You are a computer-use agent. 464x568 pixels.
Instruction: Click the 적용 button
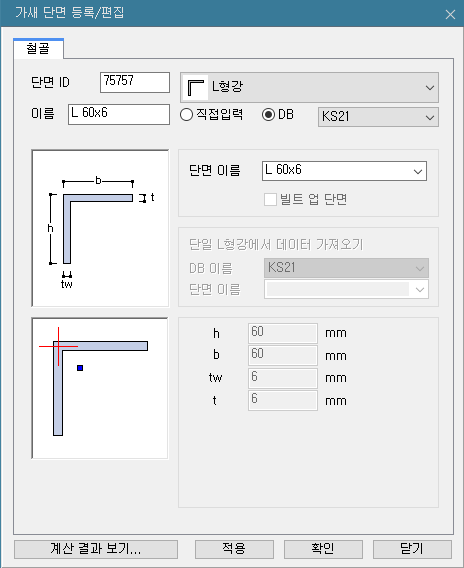click(234, 549)
